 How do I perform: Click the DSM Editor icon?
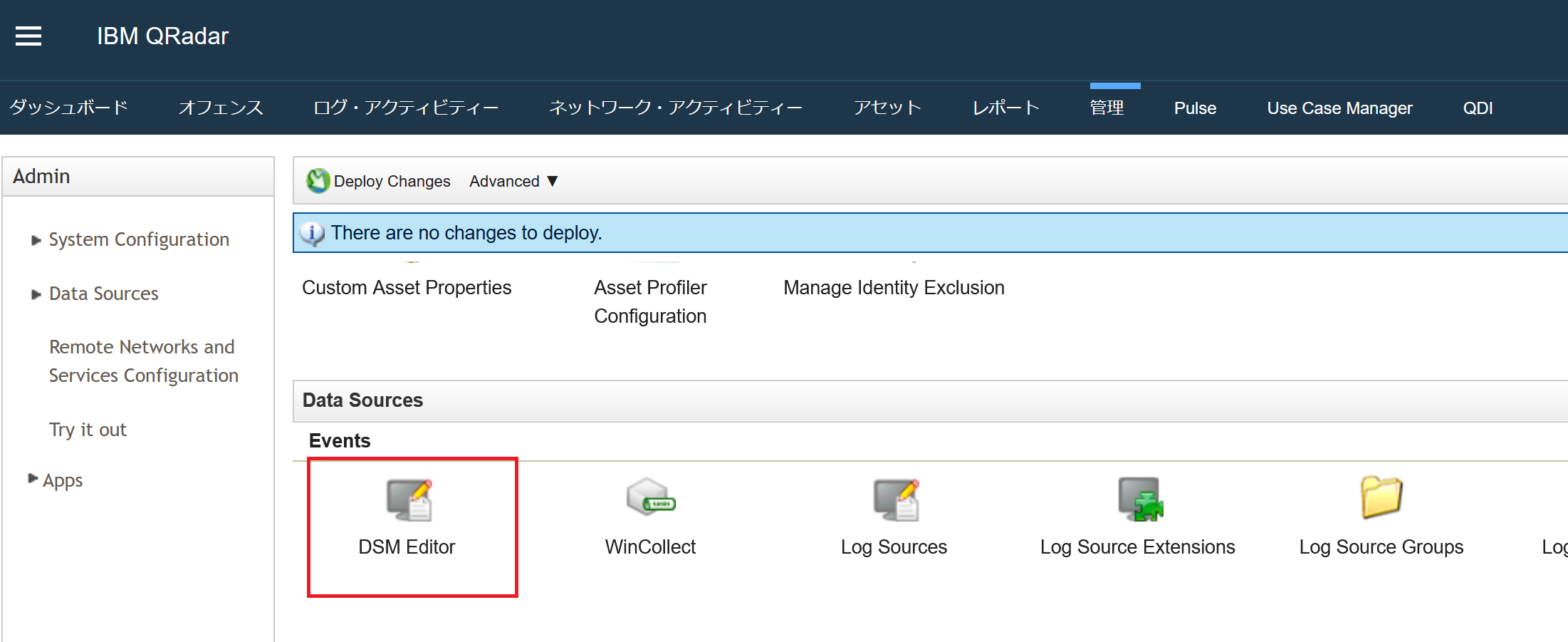(x=409, y=499)
